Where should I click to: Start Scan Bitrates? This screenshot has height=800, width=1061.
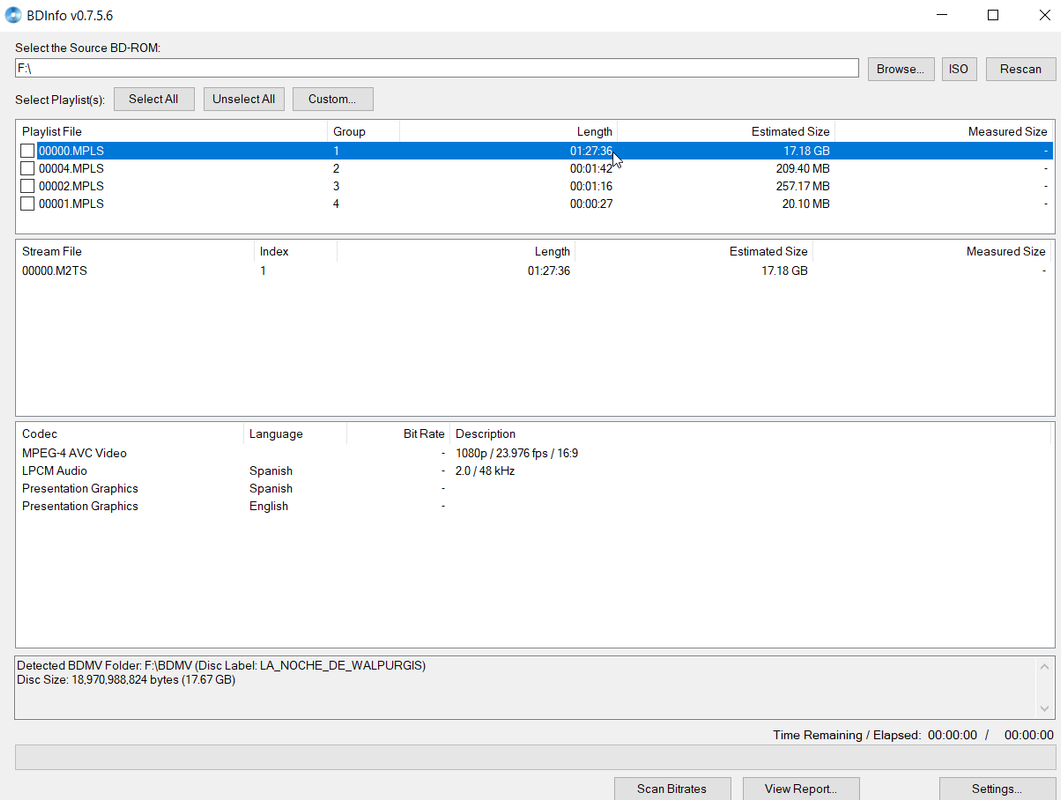672,788
